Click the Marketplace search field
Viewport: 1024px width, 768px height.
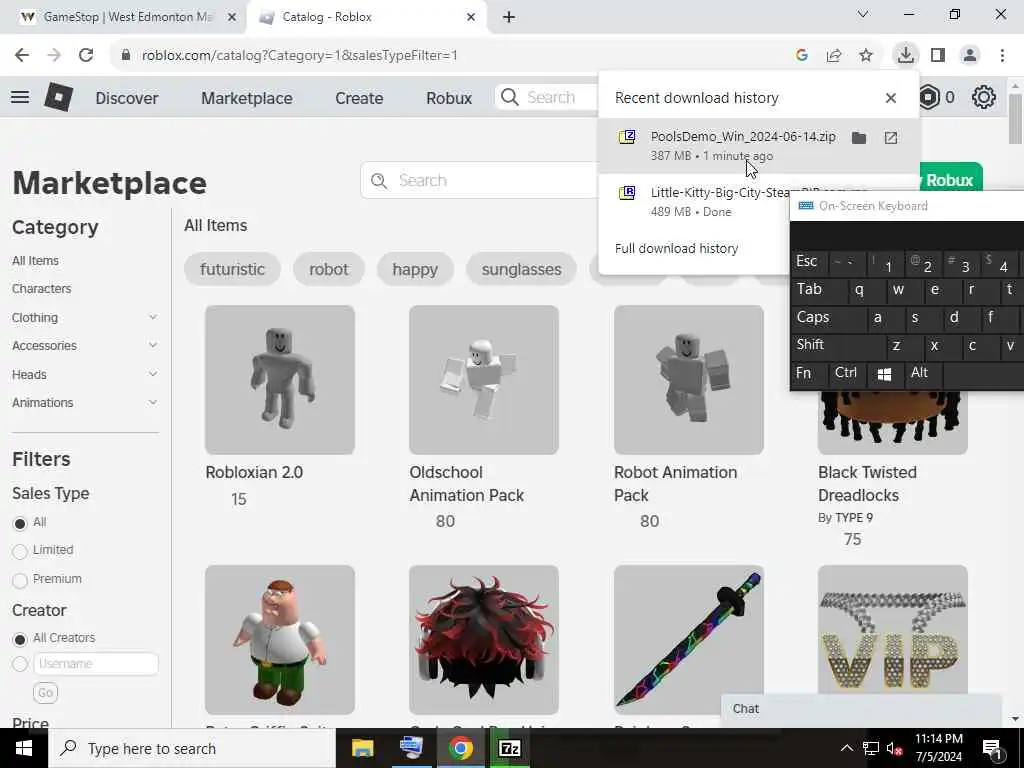pyautogui.click(x=480, y=180)
